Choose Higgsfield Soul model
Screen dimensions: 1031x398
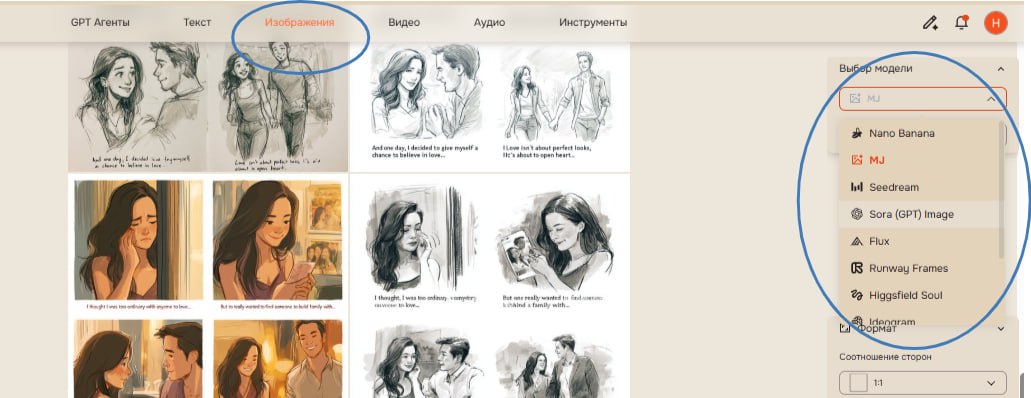(921, 295)
